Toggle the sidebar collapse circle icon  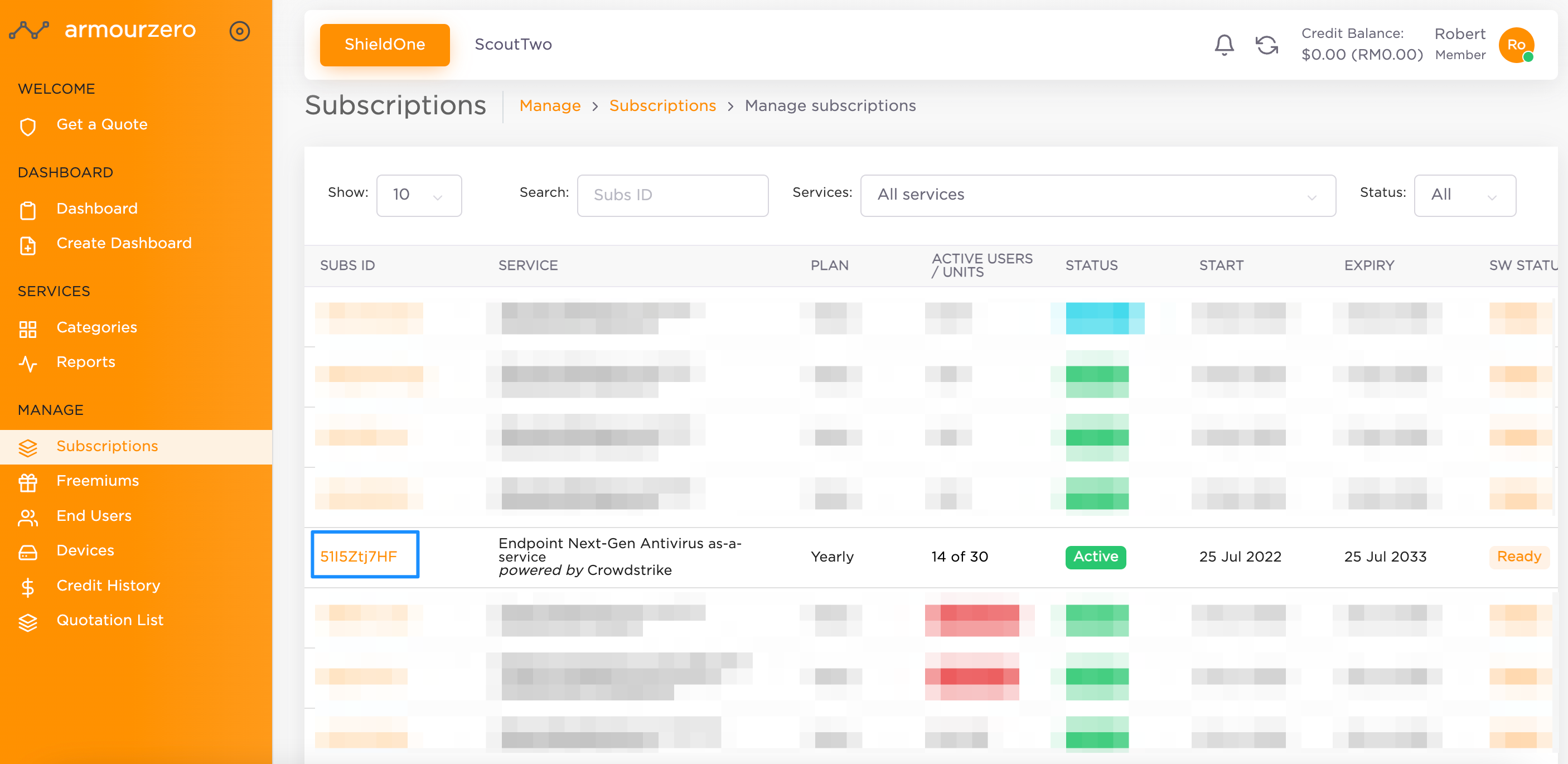239,31
